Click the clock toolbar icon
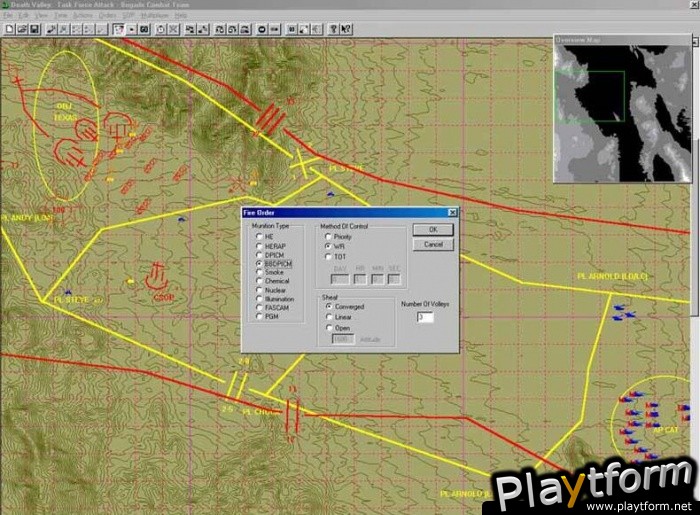 click(161, 29)
